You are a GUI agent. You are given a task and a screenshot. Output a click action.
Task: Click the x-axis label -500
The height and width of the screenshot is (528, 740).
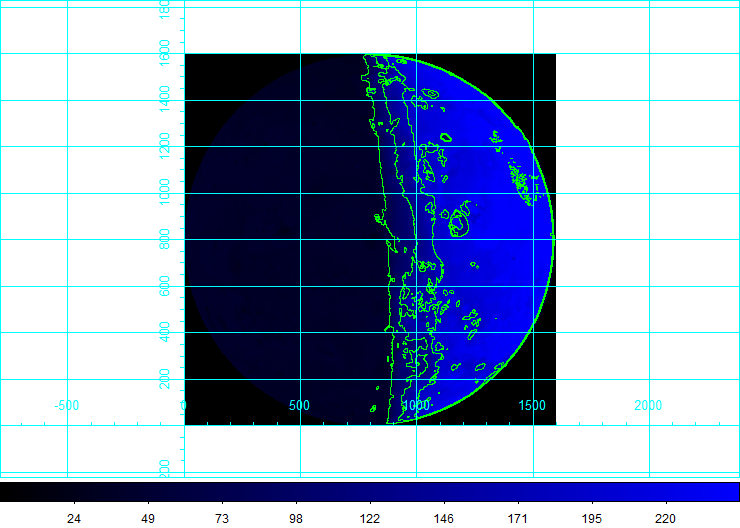coord(66,405)
